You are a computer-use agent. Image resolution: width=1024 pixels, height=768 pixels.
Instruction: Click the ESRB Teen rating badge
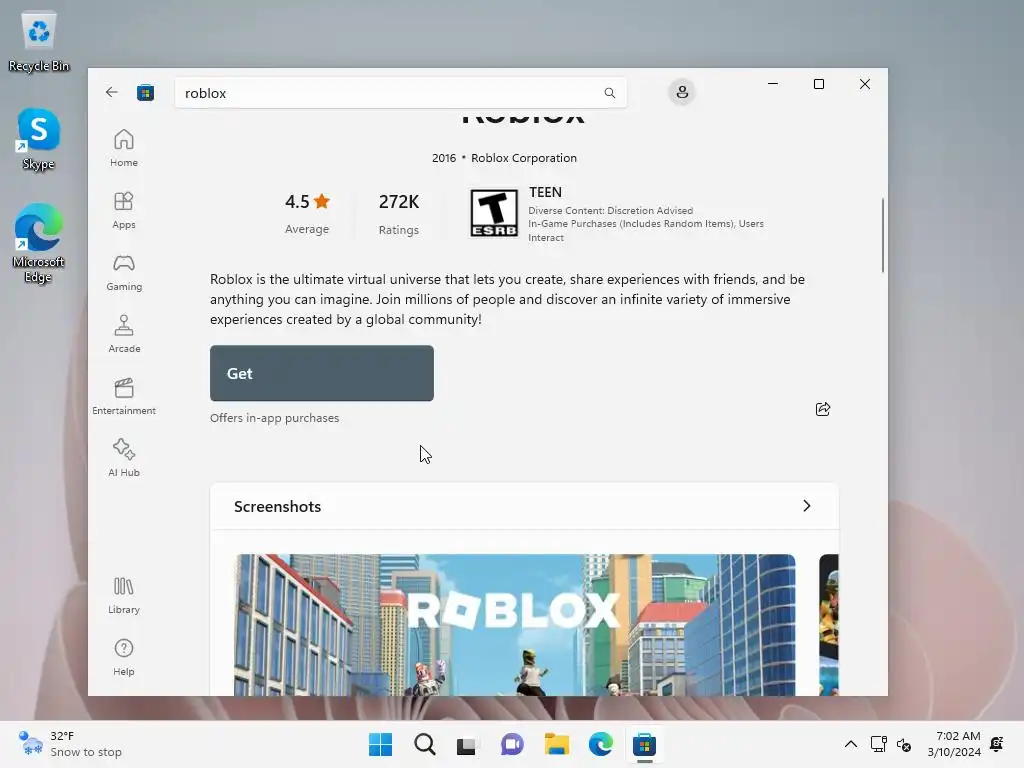[x=494, y=213]
